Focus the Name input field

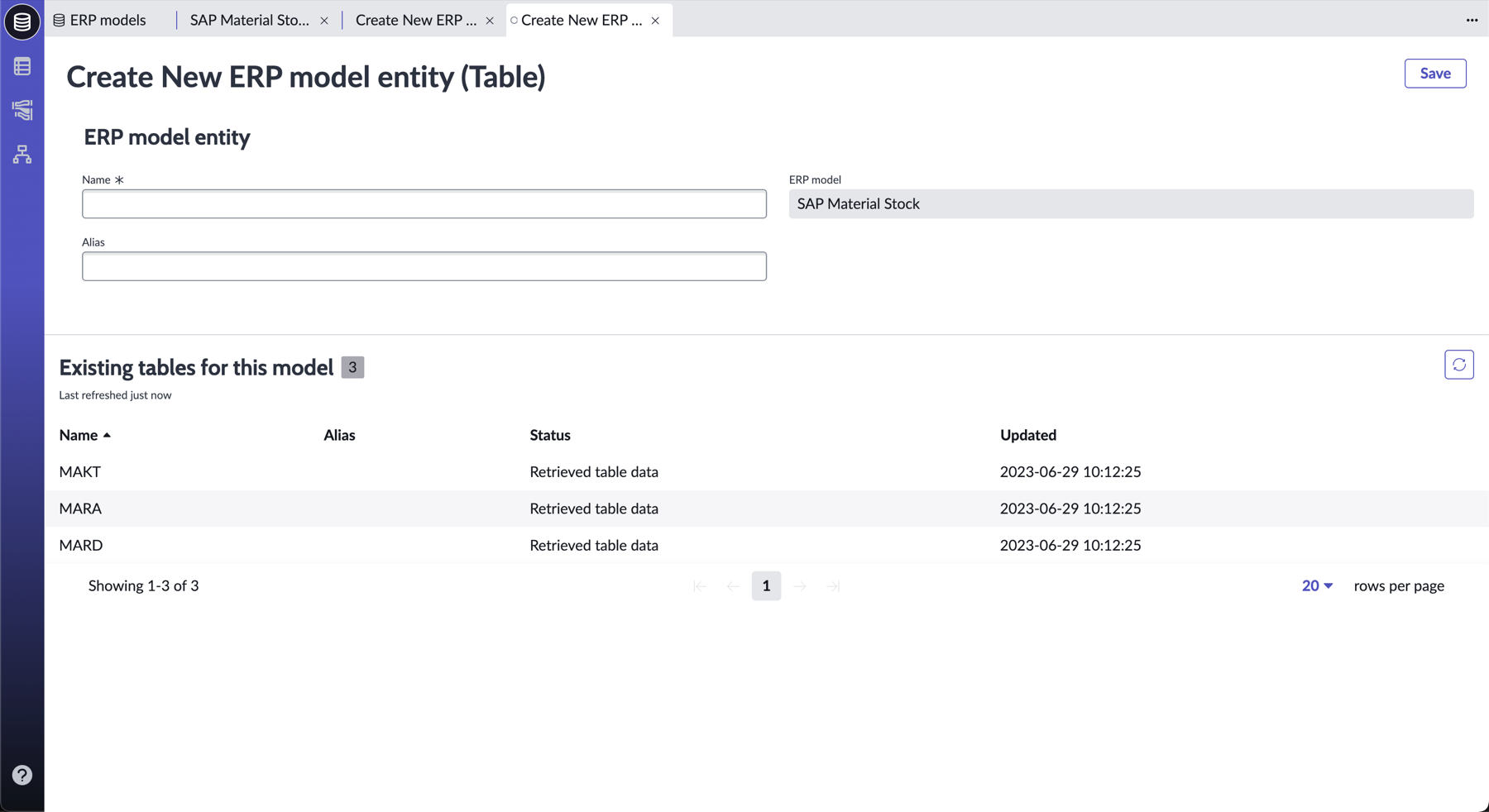click(x=424, y=204)
